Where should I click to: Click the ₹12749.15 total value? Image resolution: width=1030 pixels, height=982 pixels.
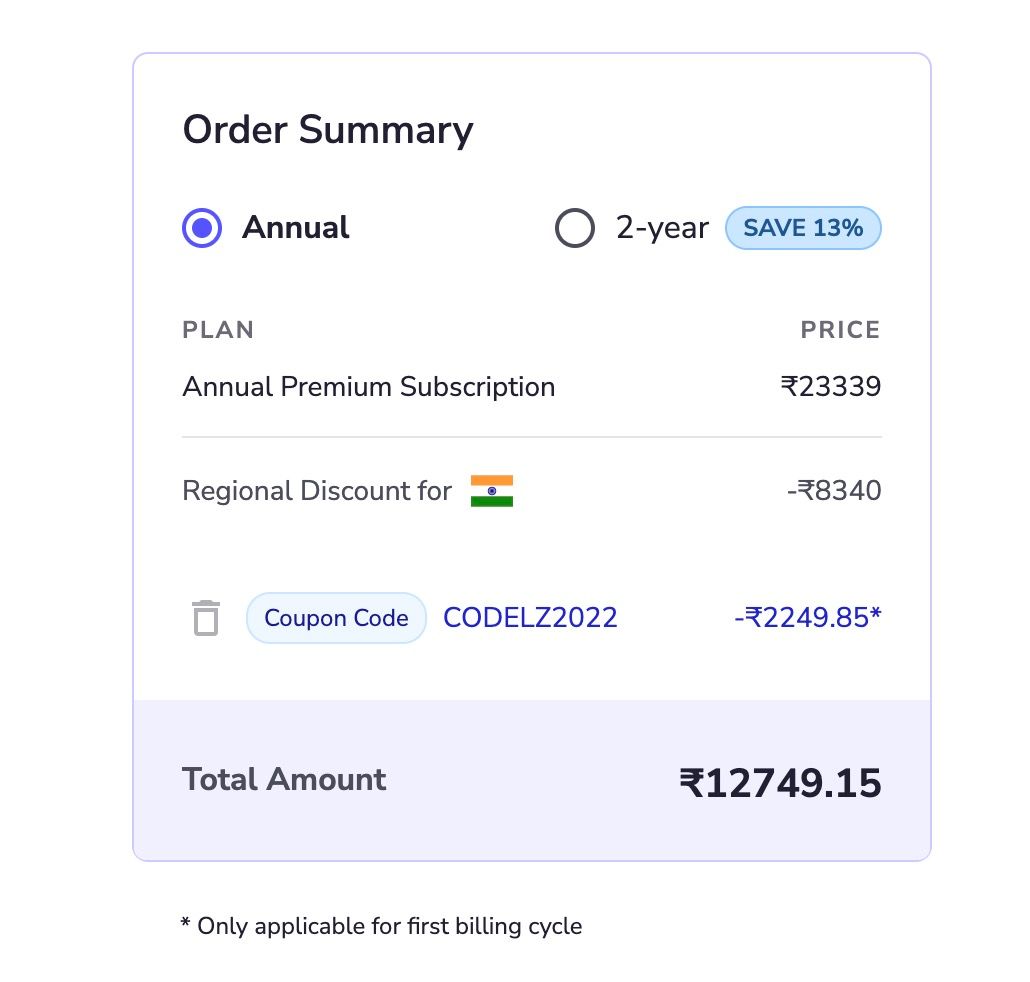(780, 783)
